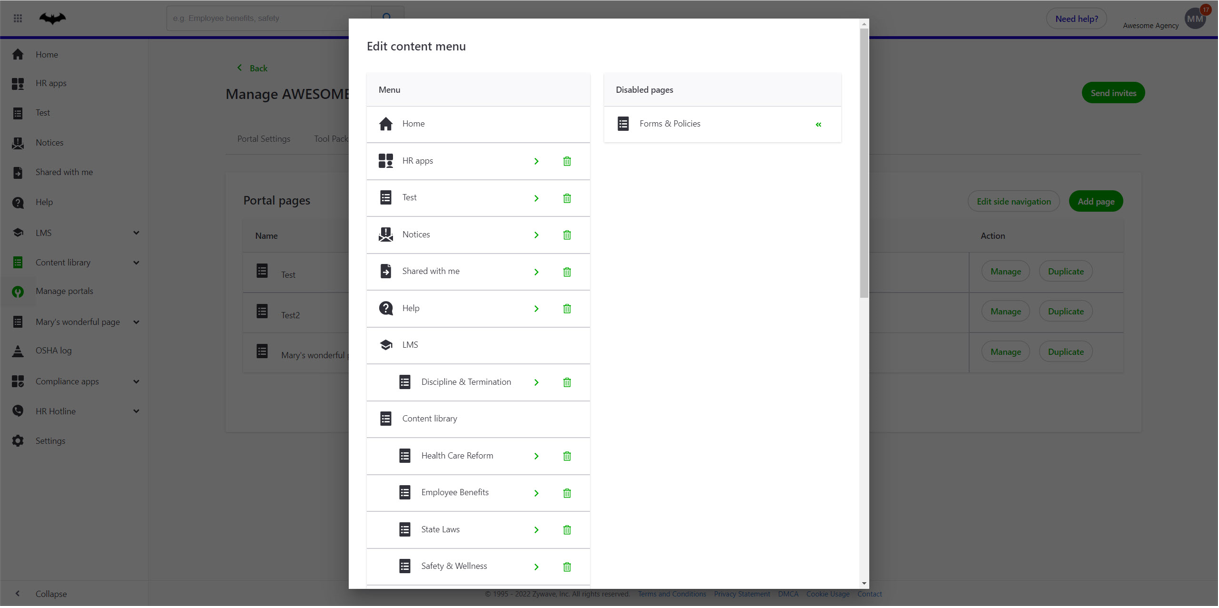The image size is (1219, 608).
Task: Delete the Test page using its trash icon
Action: pyautogui.click(x=567, y=198)
